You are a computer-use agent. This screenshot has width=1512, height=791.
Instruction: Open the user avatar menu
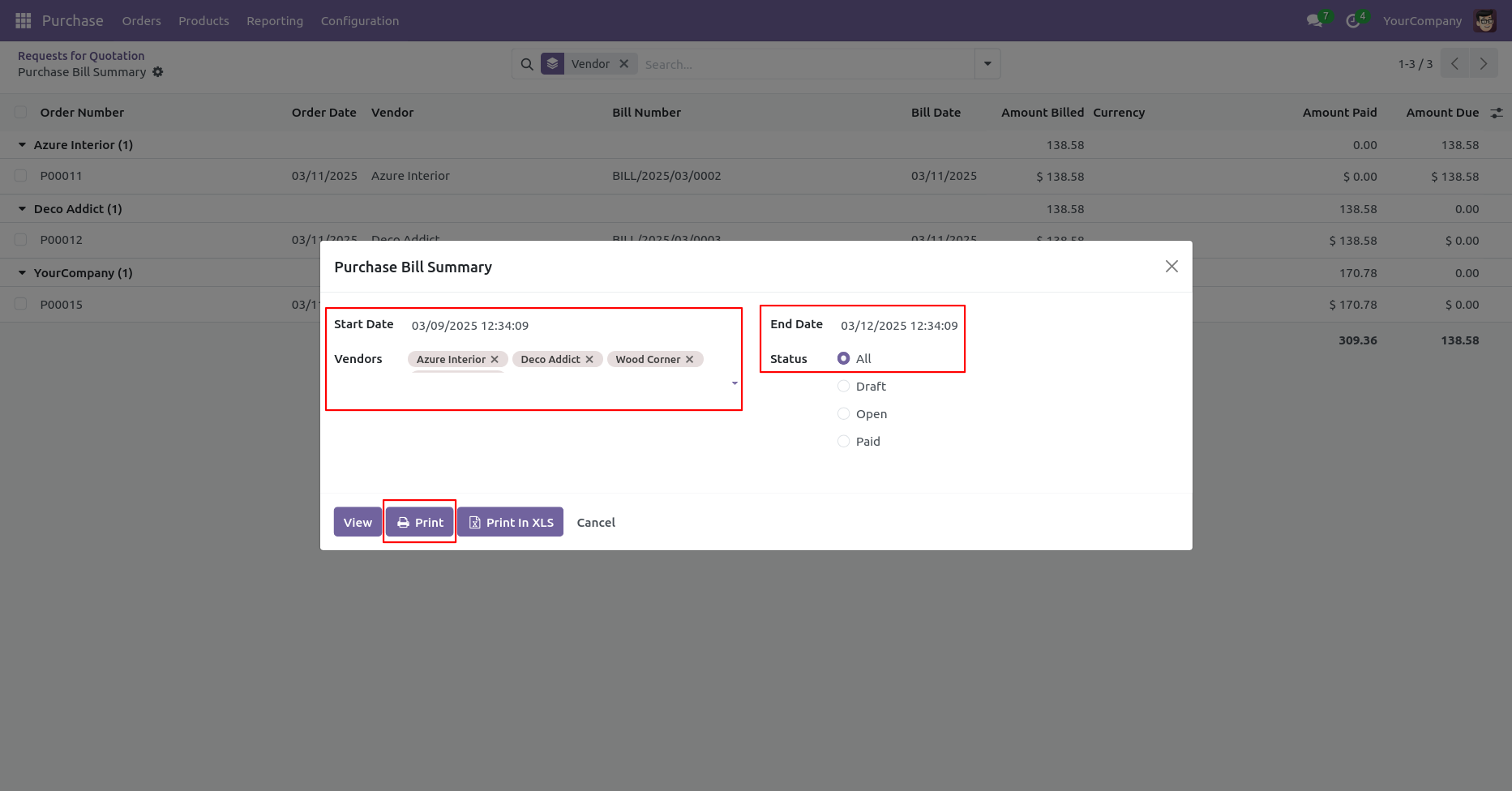coord(1485,21)
